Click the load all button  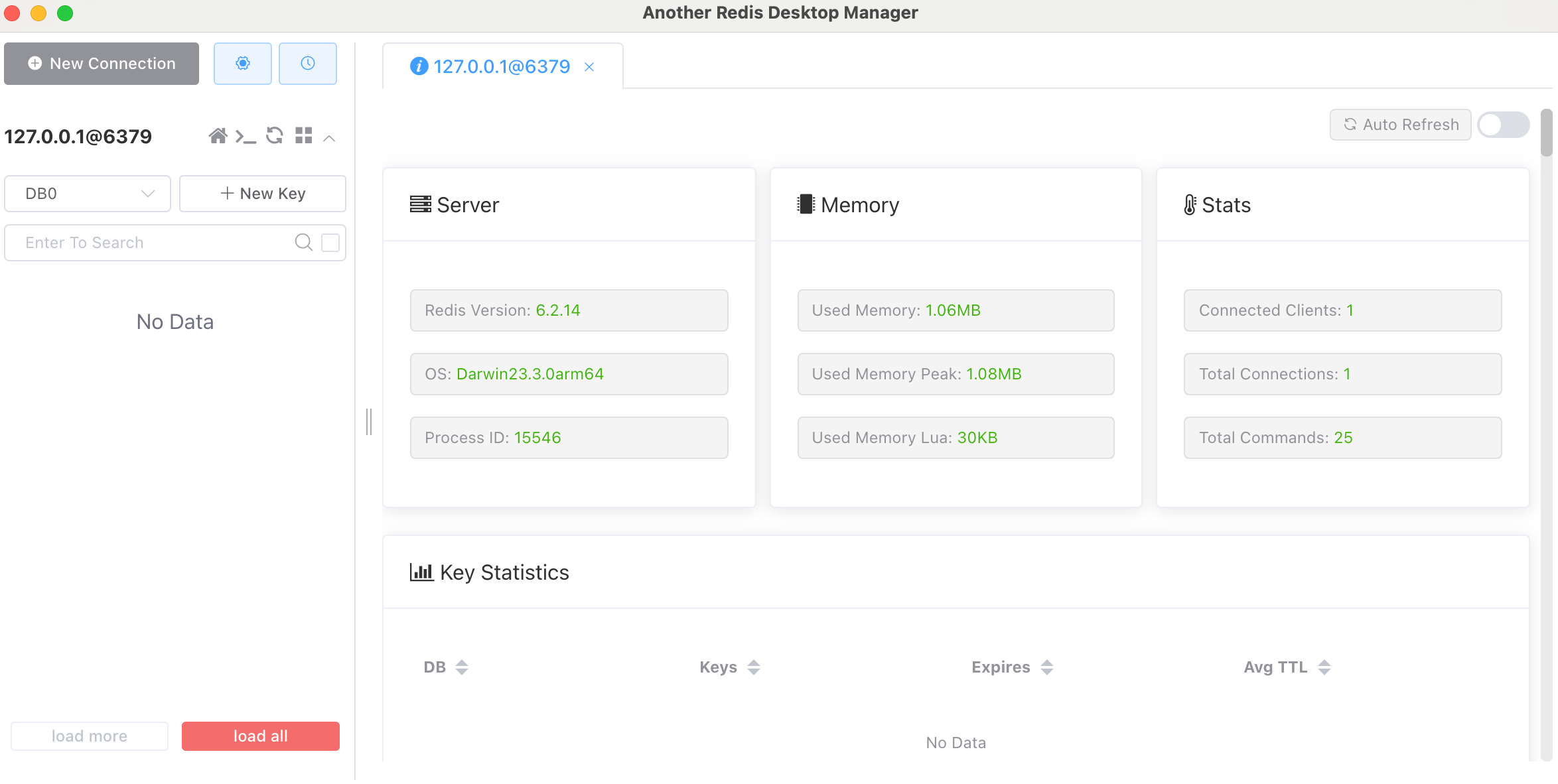coord(260,735)
